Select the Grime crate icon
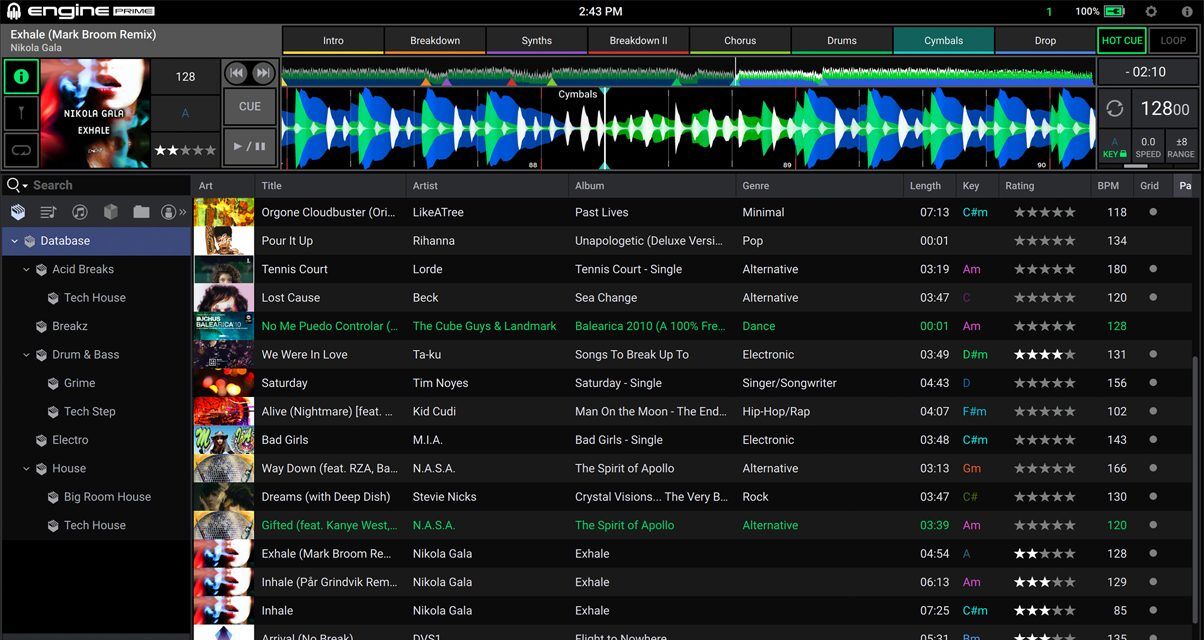The height and width of the screenshot is (640, 1204). click(x=54, y=383)
